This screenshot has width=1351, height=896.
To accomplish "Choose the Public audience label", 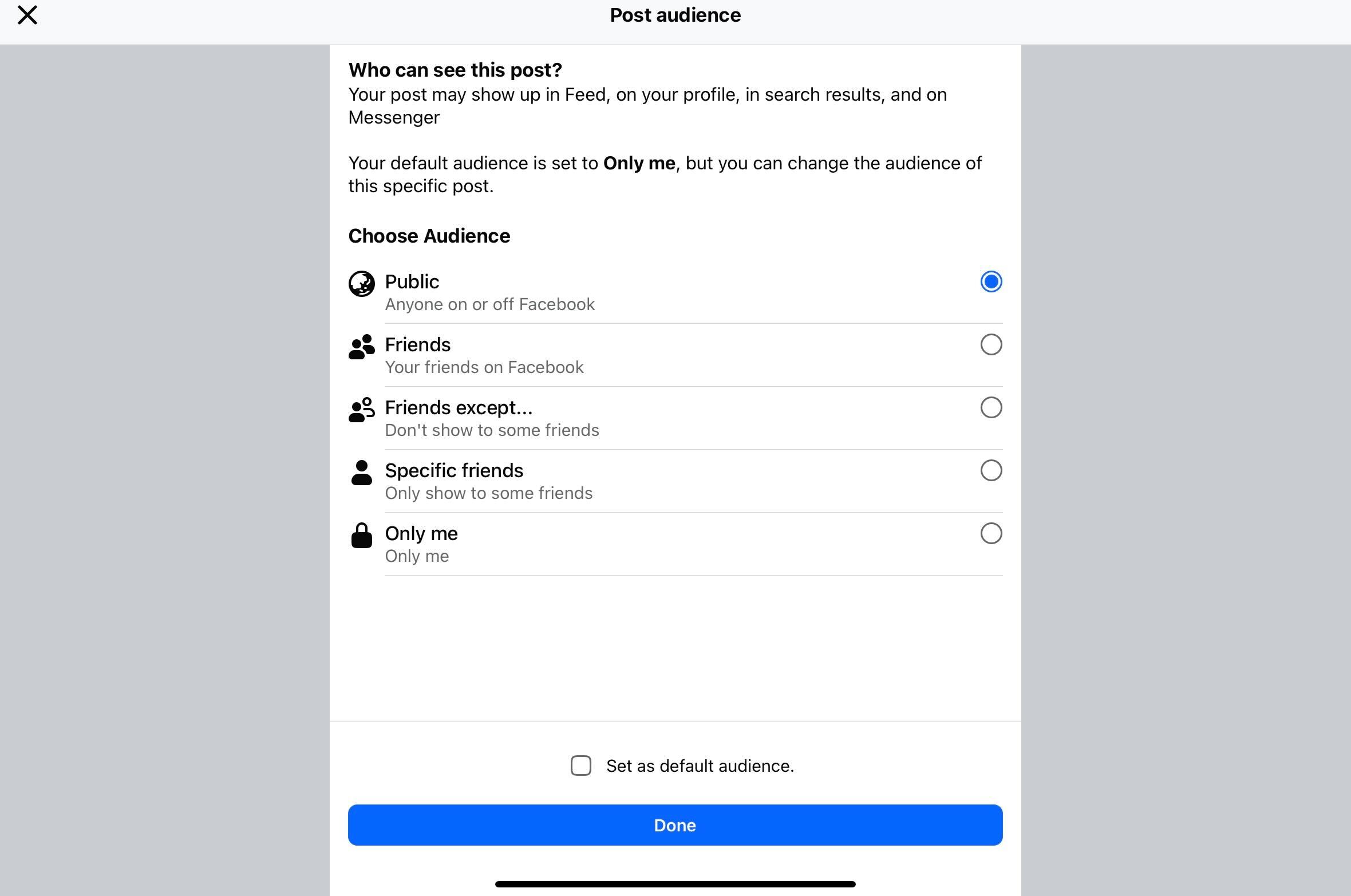I will coord(412,282).
